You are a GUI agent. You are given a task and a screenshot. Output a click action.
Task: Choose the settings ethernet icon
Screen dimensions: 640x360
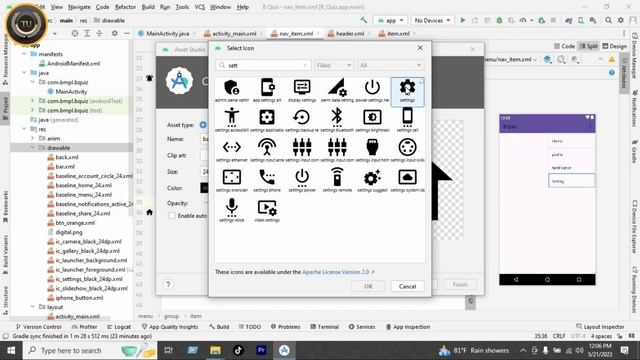231,150
